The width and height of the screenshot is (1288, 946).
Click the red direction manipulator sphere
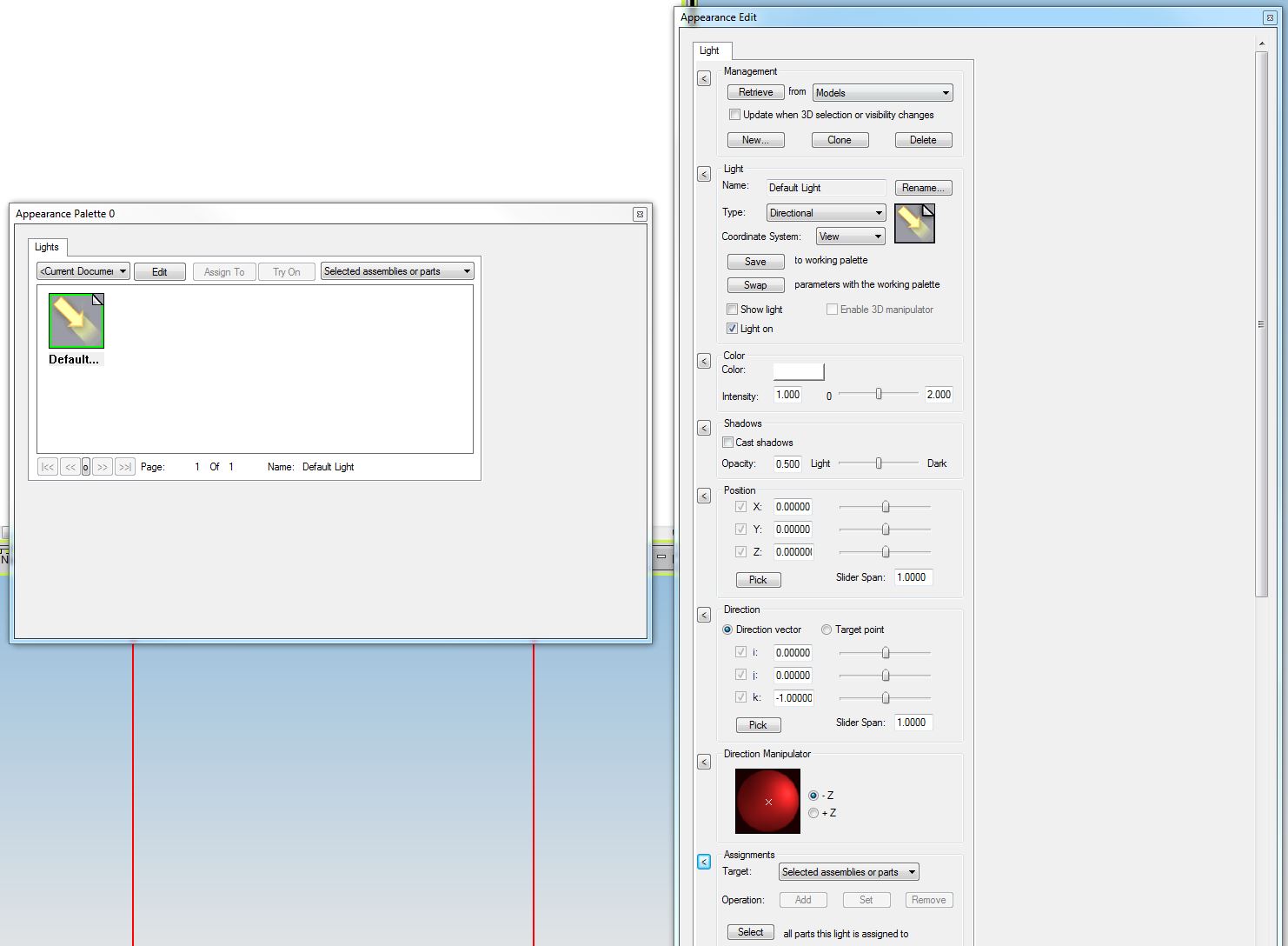767,801
